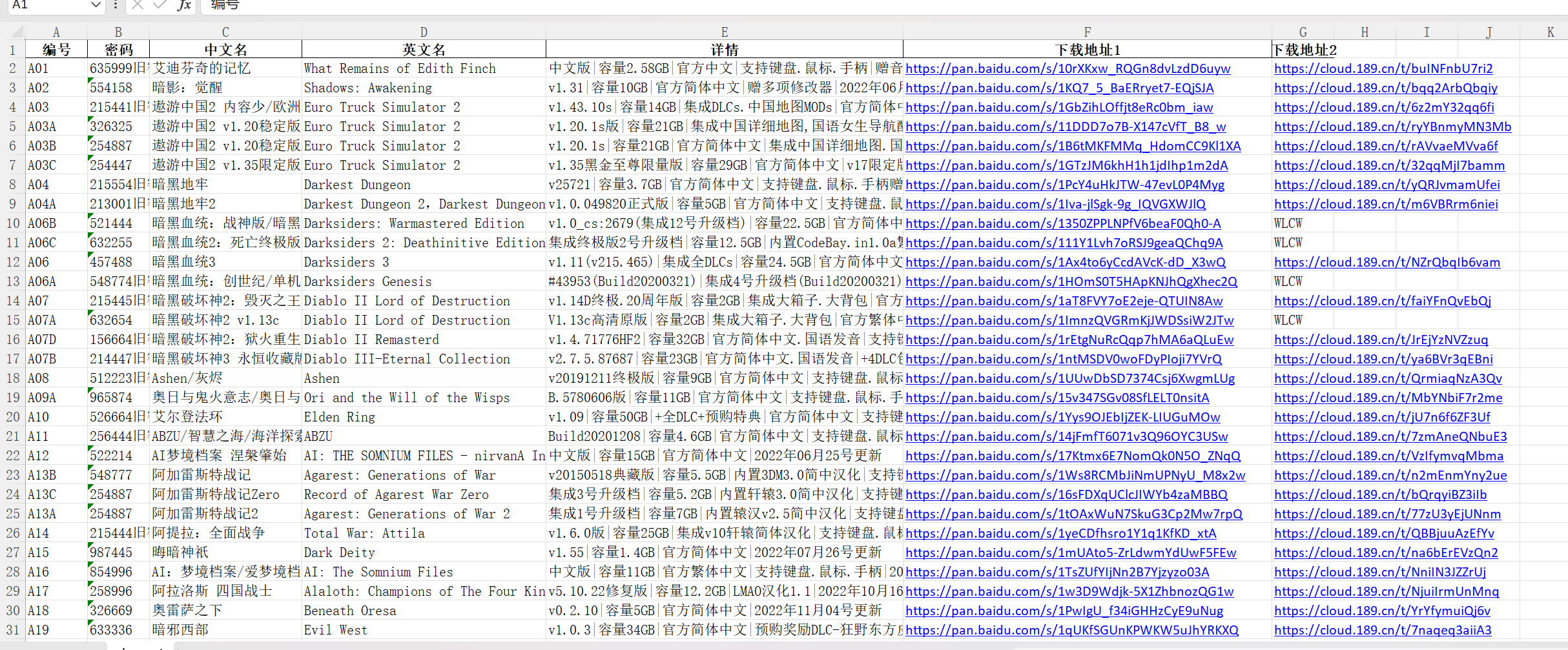Image resolution: width=1568 pixels, height=650 pixels.
Task: Select column B header
Action: point(118,32)
